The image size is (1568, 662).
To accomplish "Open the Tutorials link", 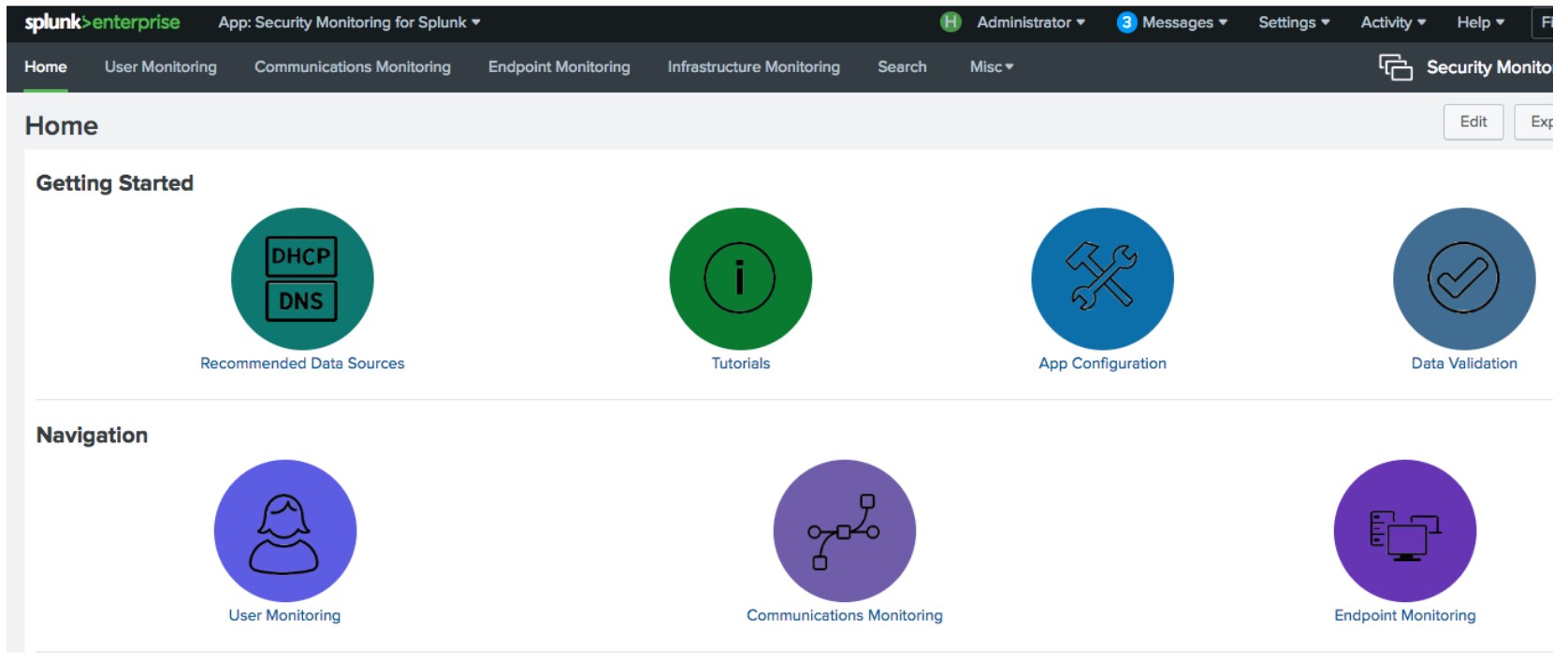I will click(x=741, y=364).
